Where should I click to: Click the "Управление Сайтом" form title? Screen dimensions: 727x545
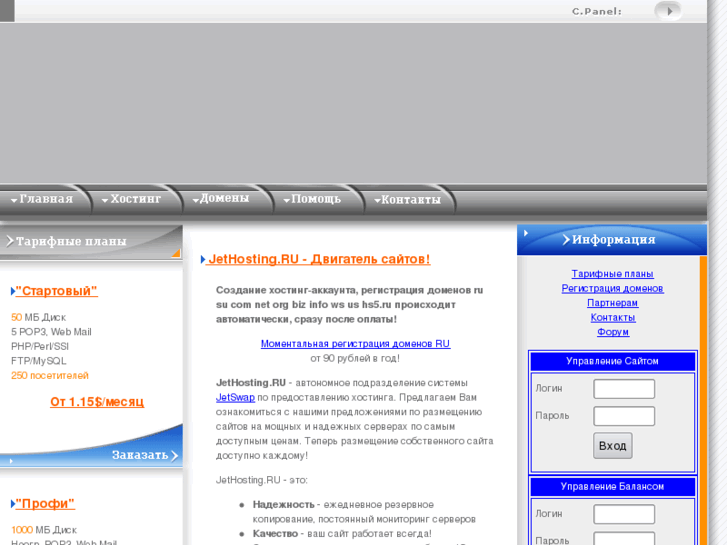point(612,361)
